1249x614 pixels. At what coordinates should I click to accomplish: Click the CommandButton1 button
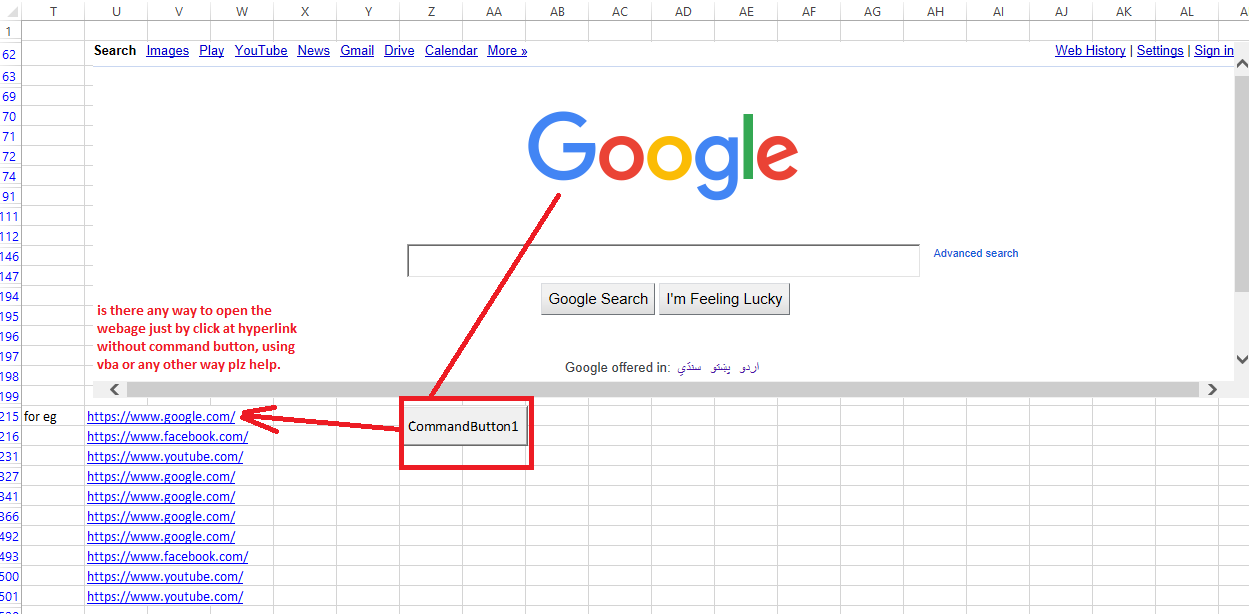[464, 427]
